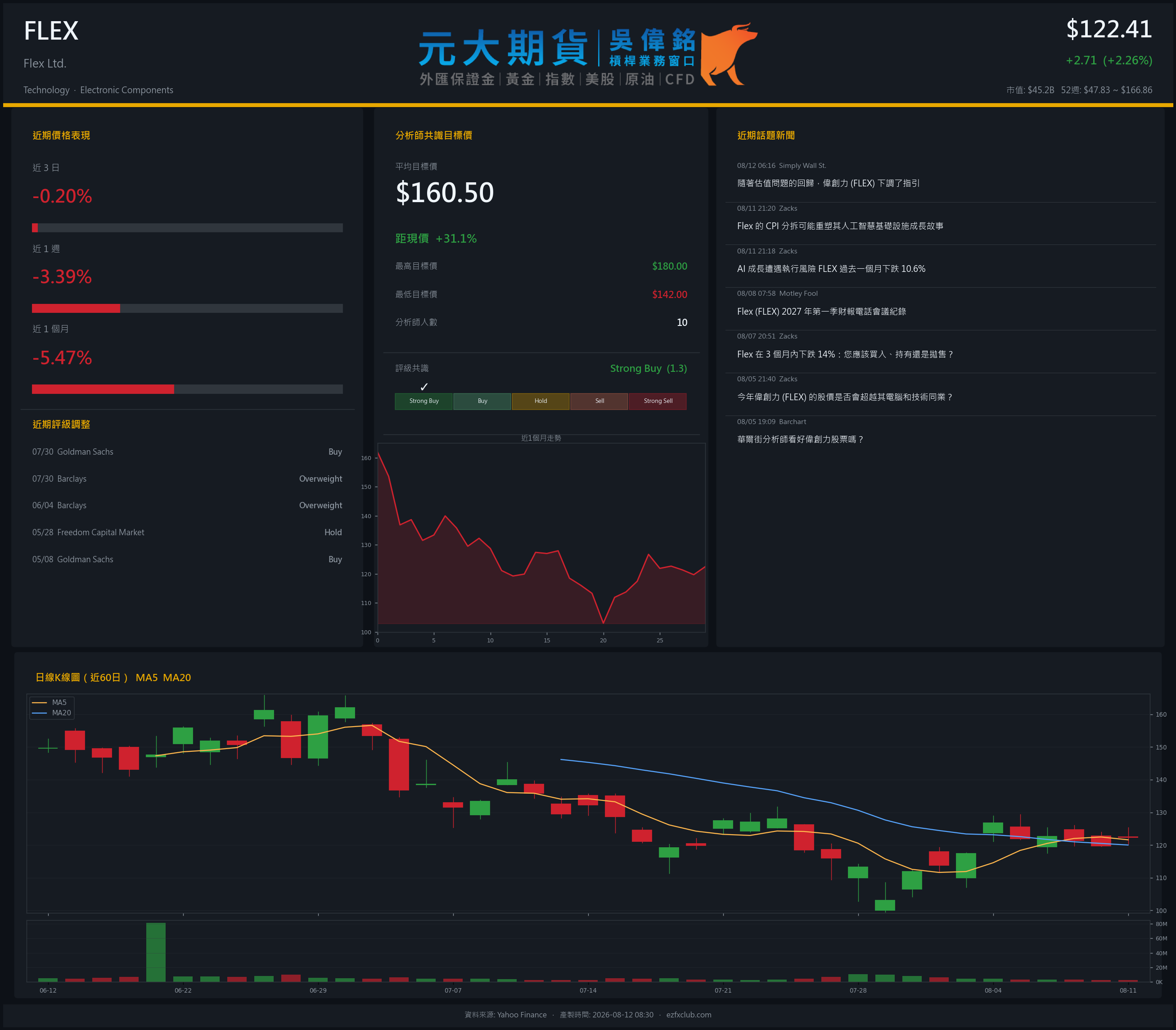Screen dimensions: 1176x1030
Task: Click the market cap '市值: $45.2B'
Action: [1030, 90]
